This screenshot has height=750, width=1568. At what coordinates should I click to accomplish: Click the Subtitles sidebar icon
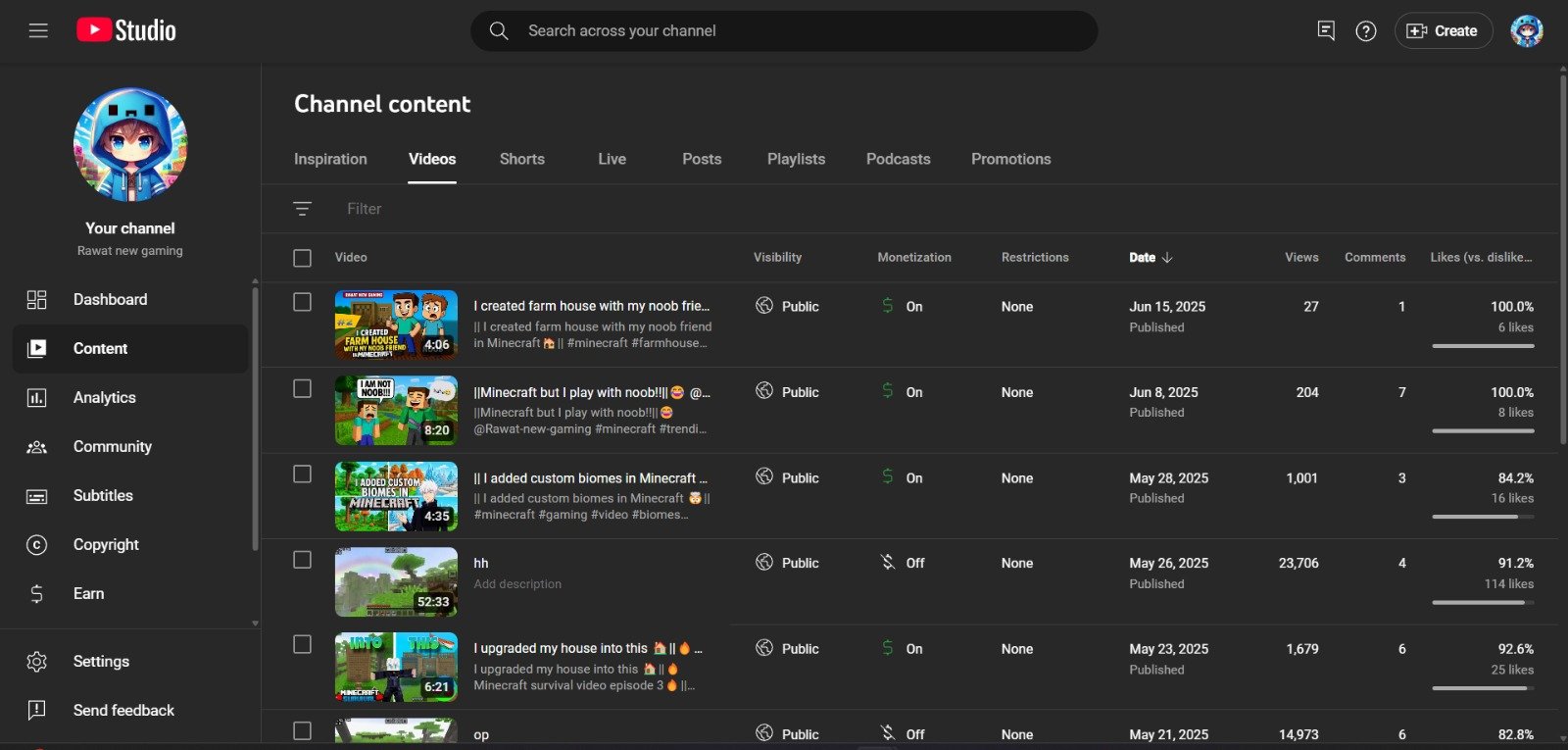point(36,496)
